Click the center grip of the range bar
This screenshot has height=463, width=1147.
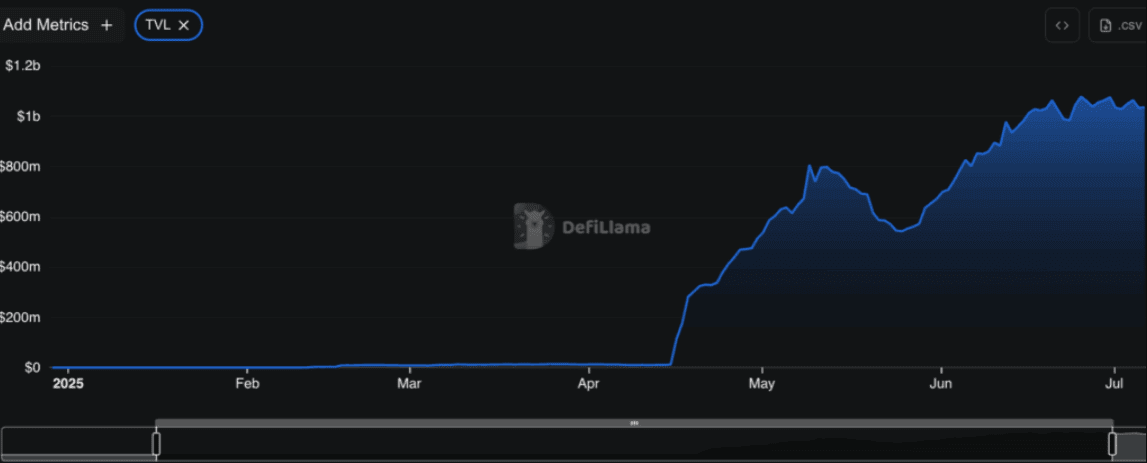(634, 423)
